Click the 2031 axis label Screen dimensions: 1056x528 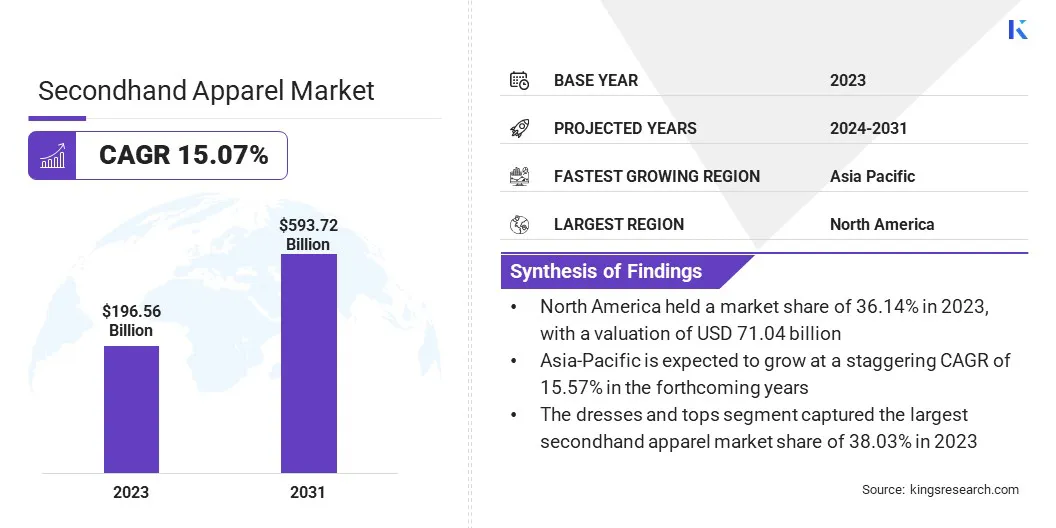[308, 492]
